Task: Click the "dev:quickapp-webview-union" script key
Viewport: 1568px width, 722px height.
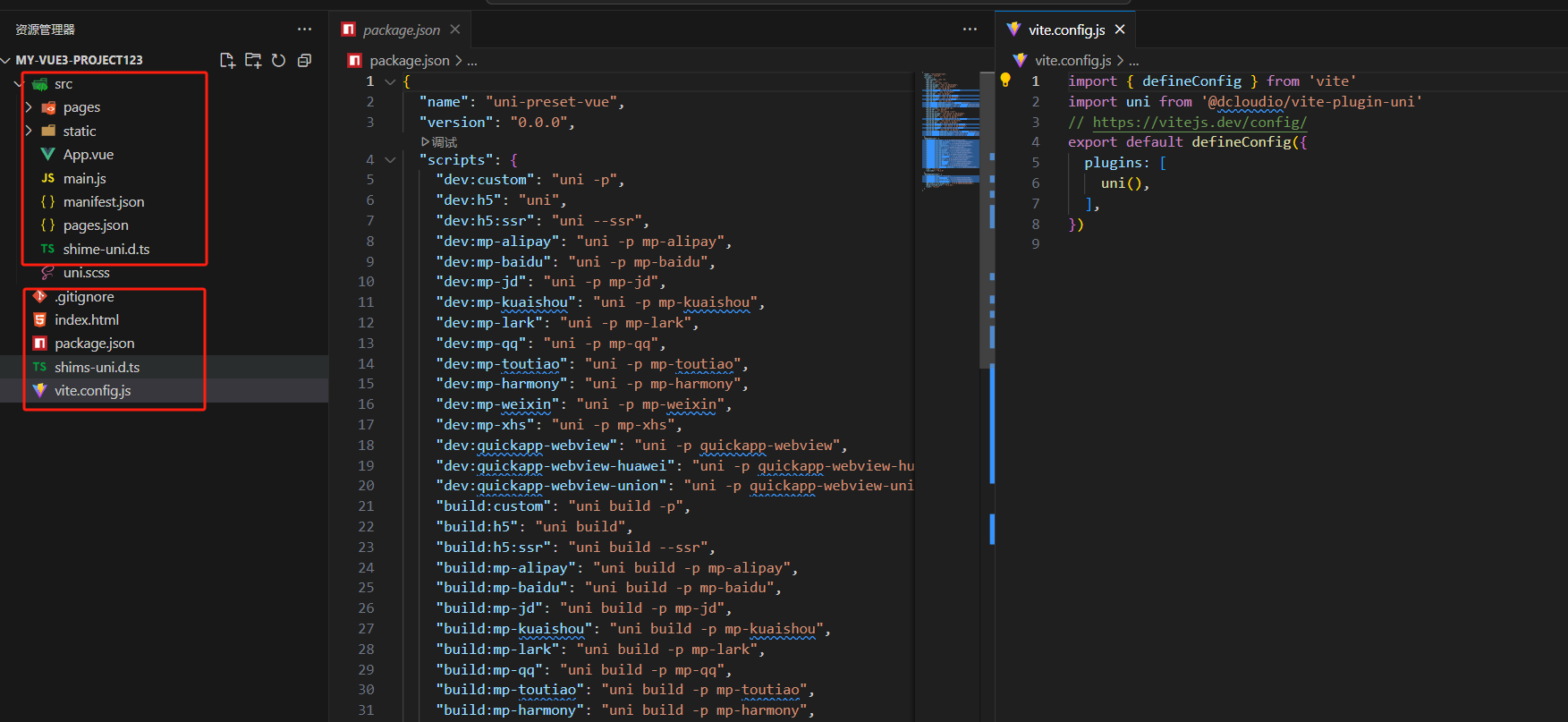Action: coord(552,486)
